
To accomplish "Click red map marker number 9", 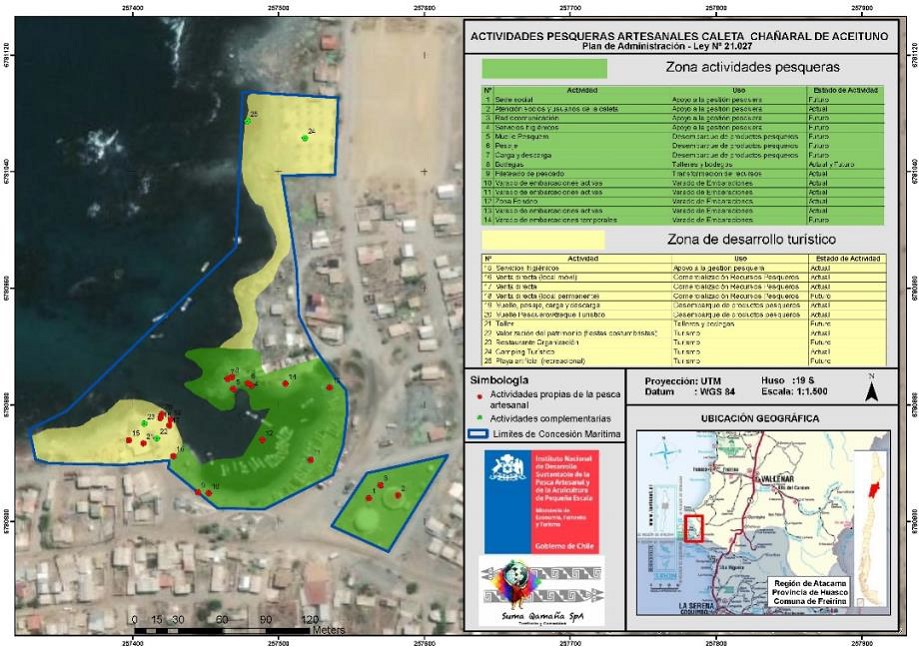I will [198, 492].
